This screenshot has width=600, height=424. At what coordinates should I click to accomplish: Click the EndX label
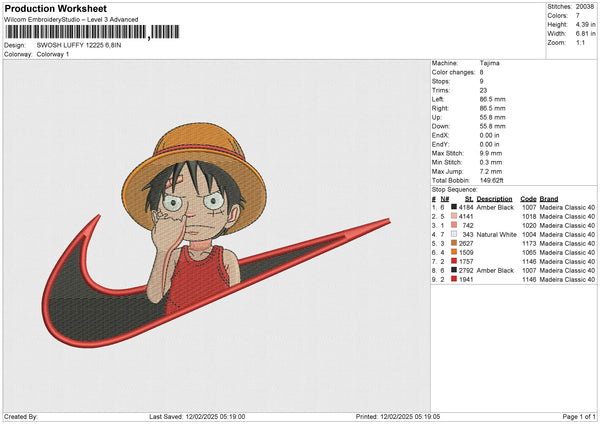tap(440, 135)
